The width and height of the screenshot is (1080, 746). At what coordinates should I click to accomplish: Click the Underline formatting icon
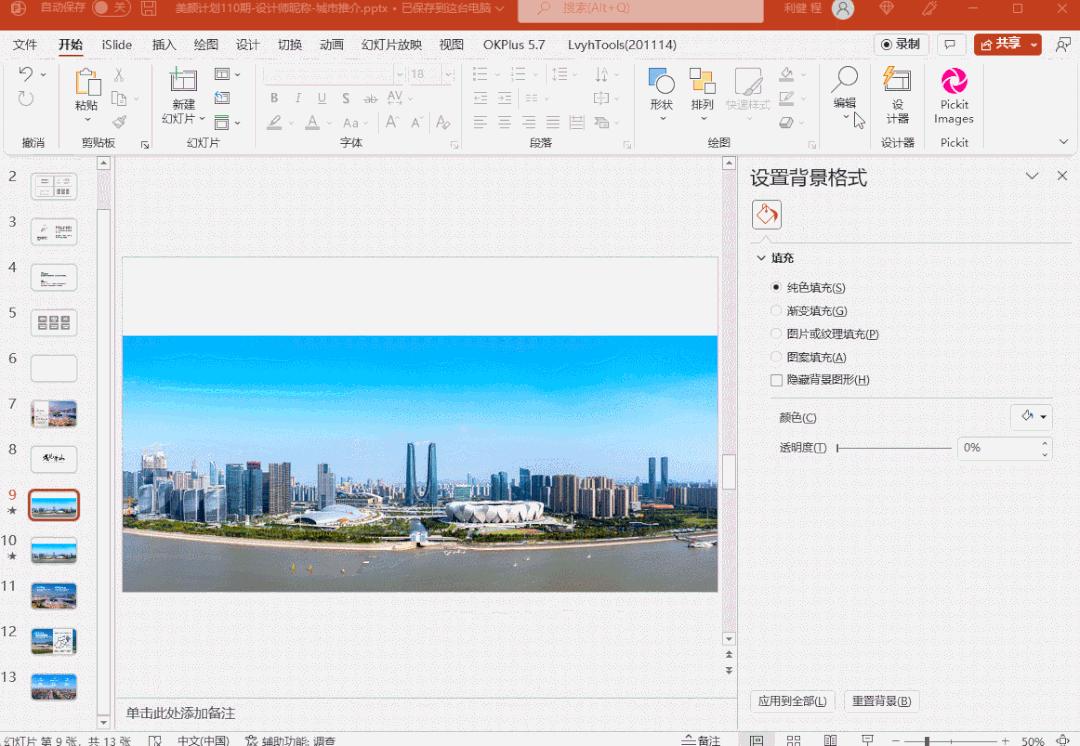tap(321, 98)
